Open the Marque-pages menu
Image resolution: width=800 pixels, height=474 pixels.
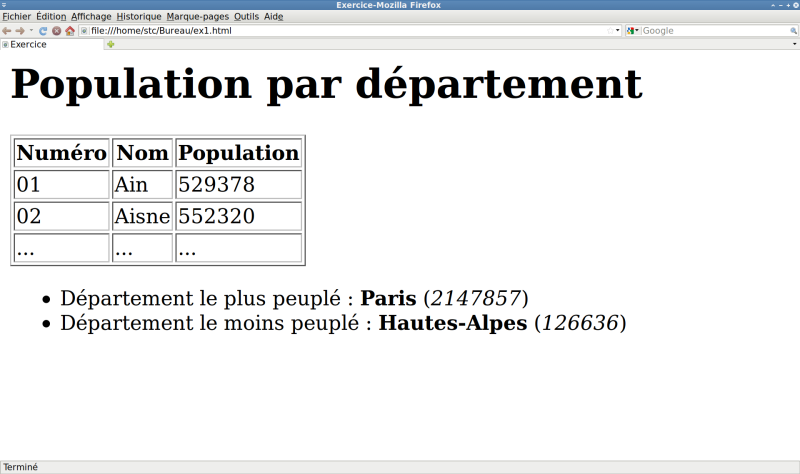click(197, 16)
